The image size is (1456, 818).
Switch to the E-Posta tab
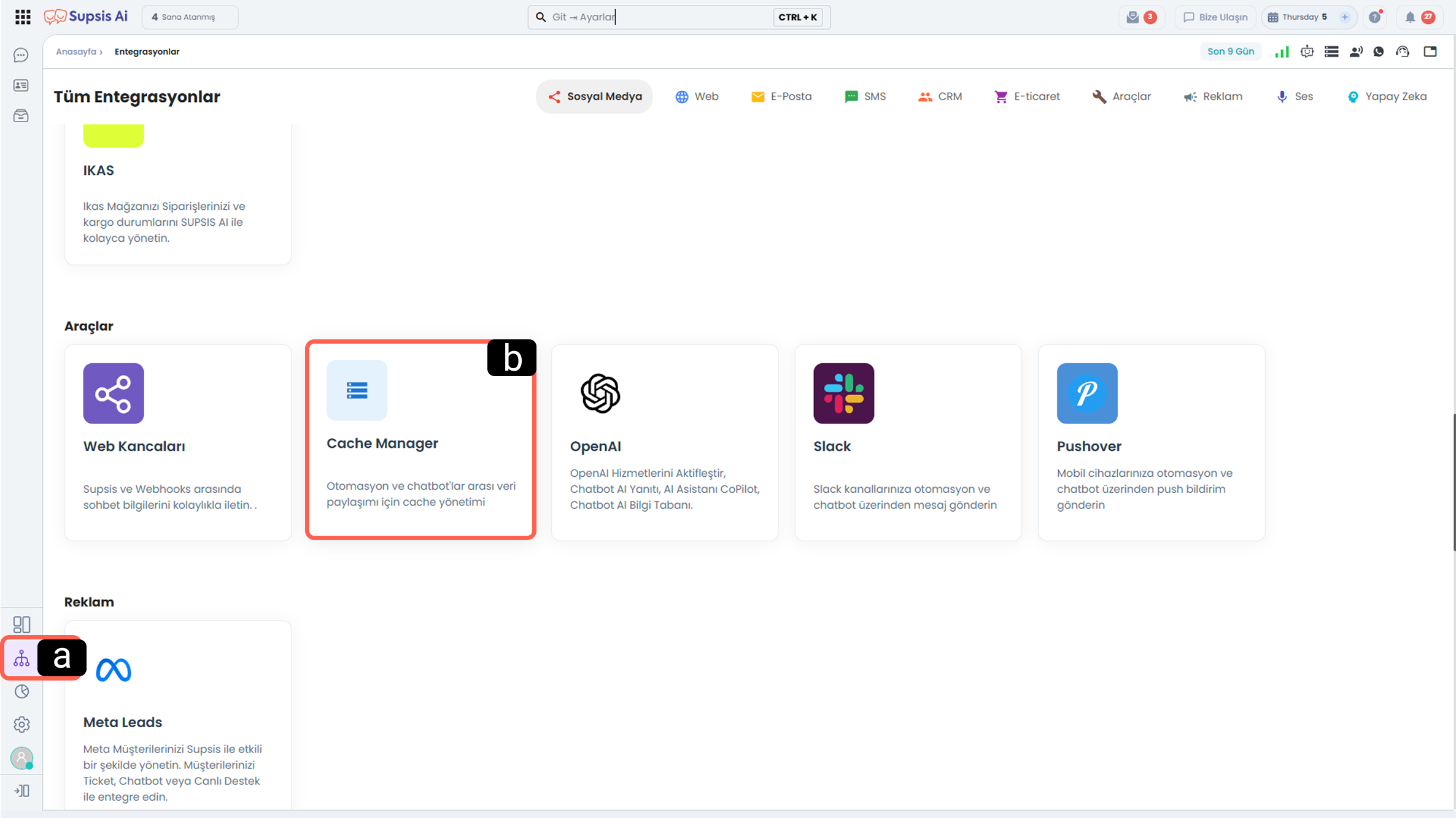click(781, 96)
